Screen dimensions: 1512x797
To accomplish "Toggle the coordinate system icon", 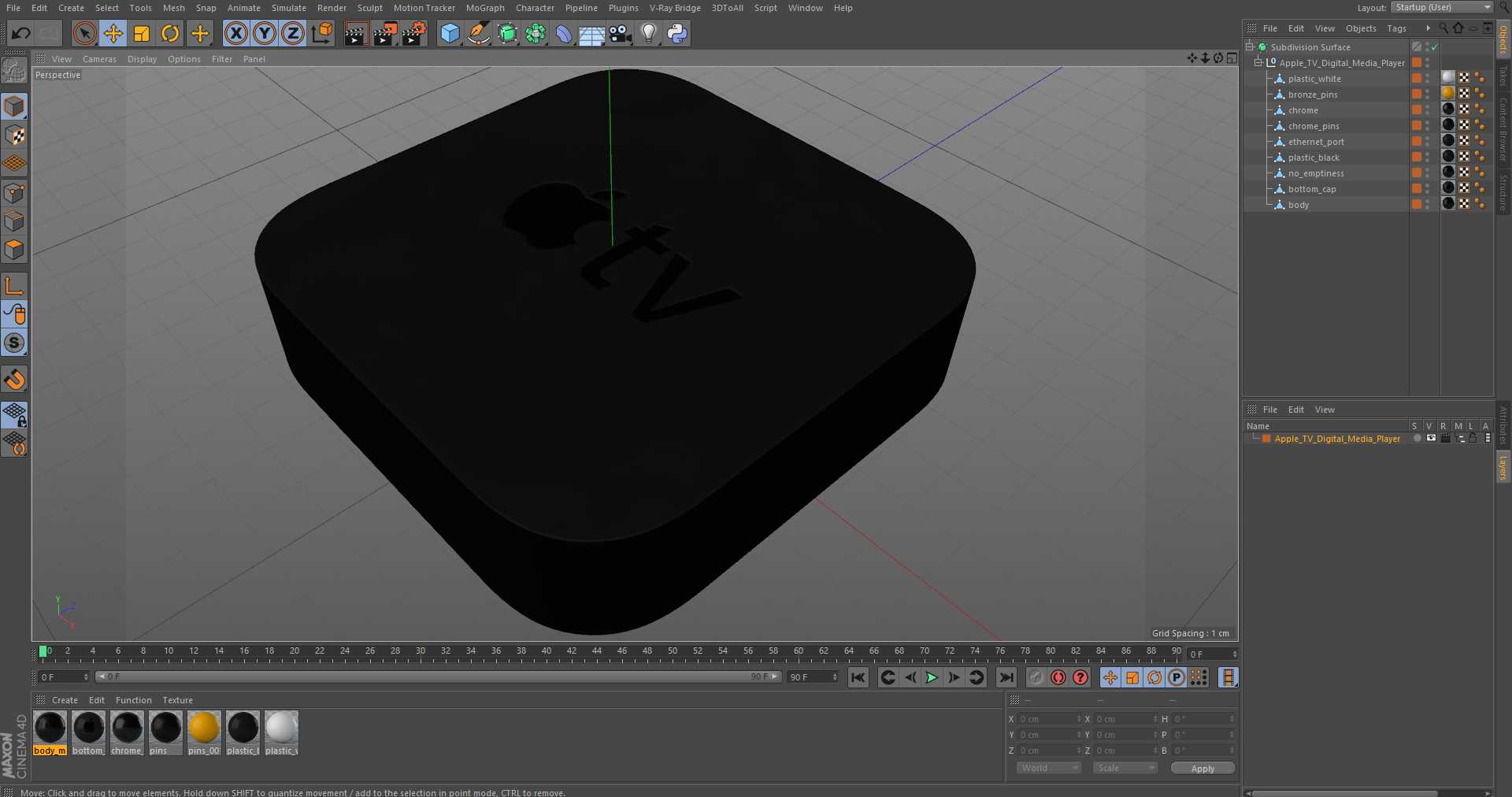I will (x=322, y=33).
